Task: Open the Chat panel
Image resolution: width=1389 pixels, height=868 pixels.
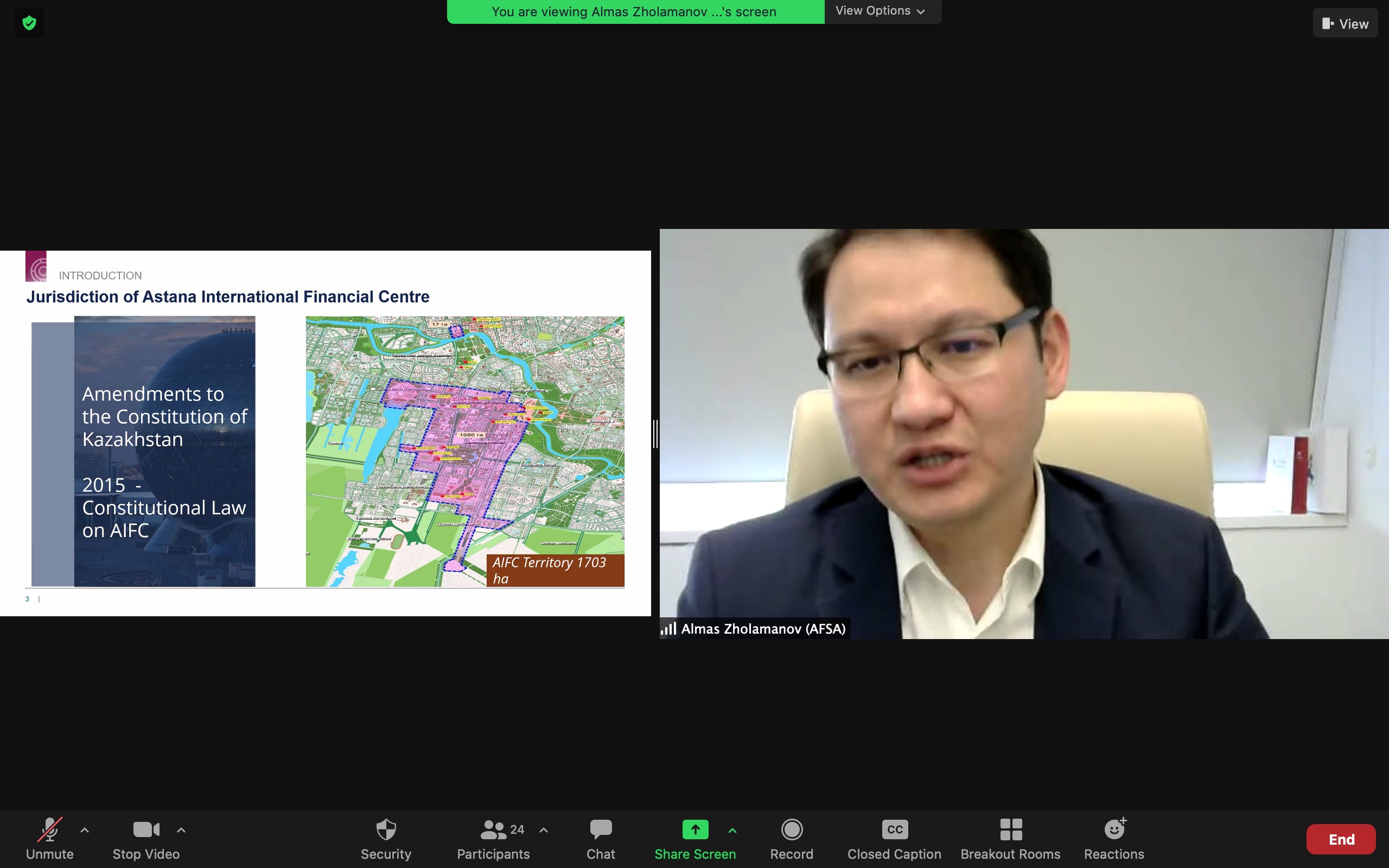Action: click(601, 839)
